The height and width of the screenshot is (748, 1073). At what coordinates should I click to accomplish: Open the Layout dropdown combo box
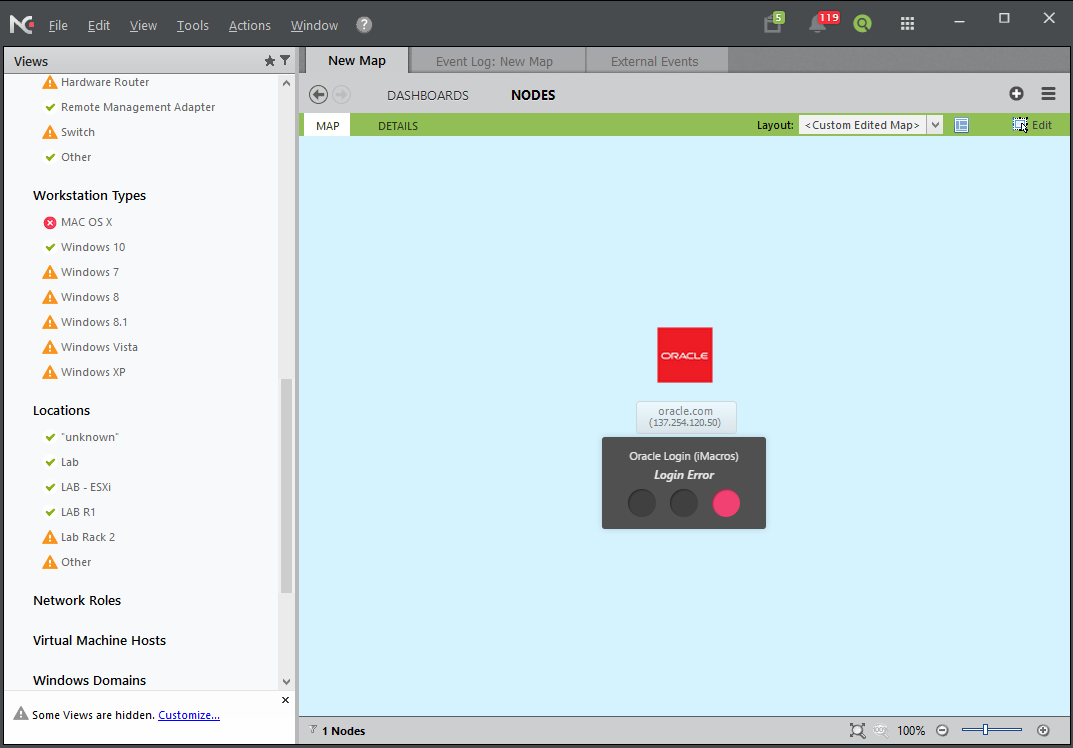(x=870, y=125)
